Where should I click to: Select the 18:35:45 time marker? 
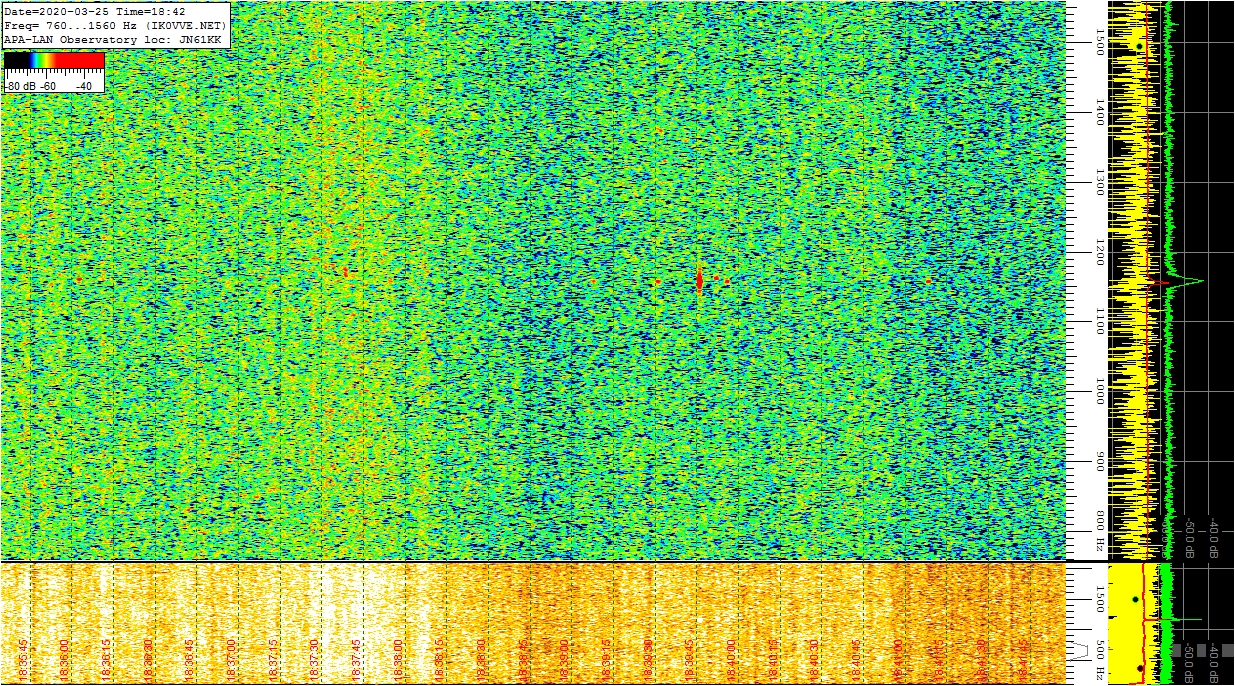(23, 661)
